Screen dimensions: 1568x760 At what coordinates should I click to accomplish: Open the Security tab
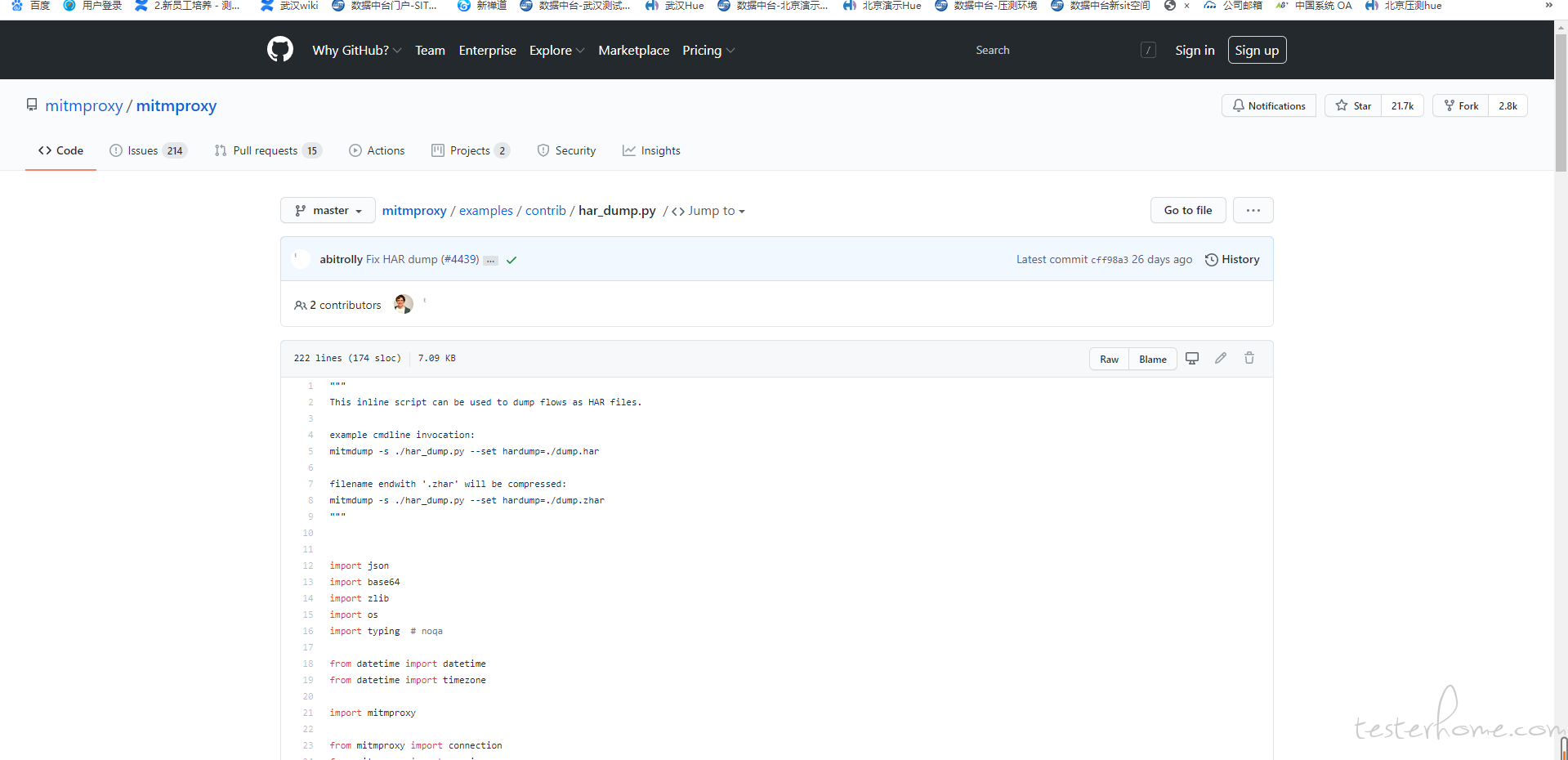pyautogui.click(x=566, y=150)
